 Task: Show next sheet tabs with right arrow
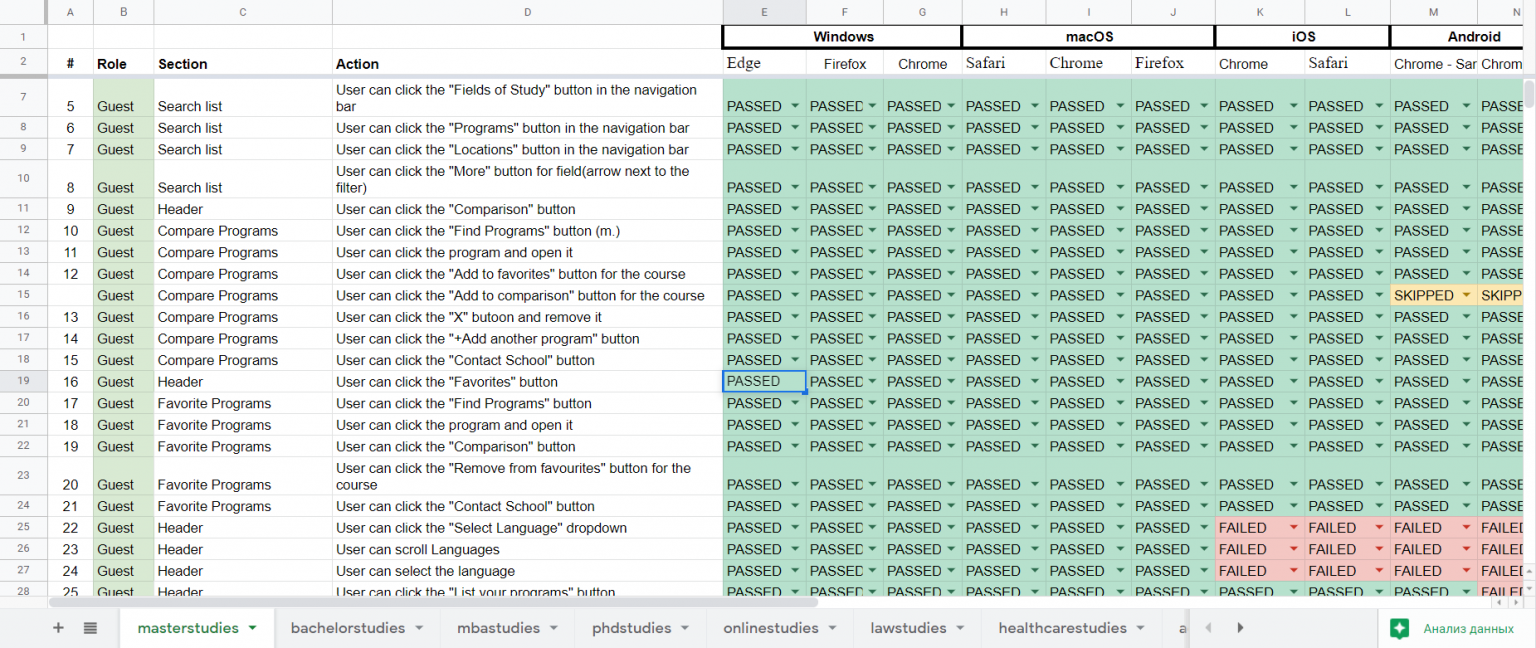[x=1240, y=628]
